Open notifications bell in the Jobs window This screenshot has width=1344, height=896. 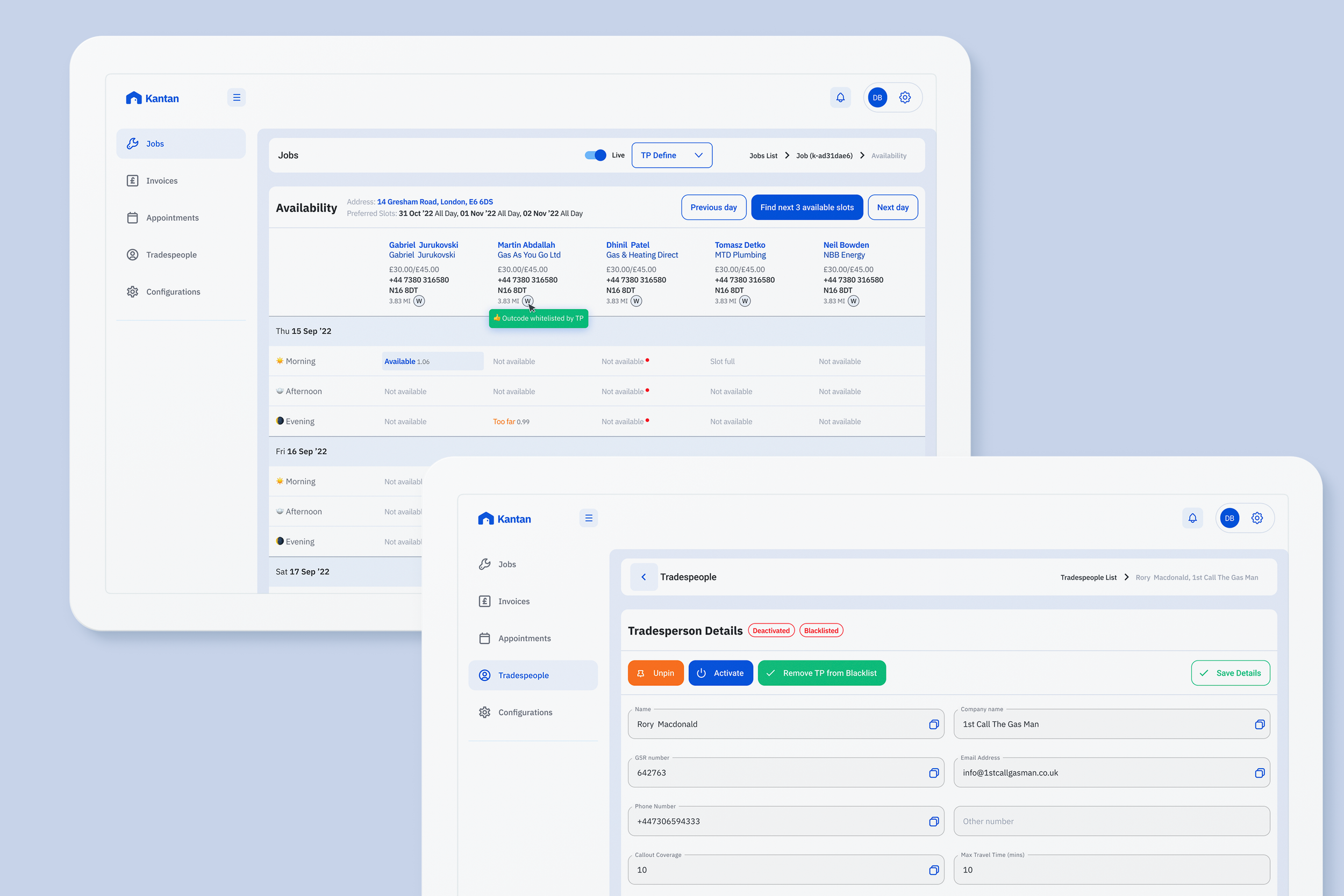841,98
